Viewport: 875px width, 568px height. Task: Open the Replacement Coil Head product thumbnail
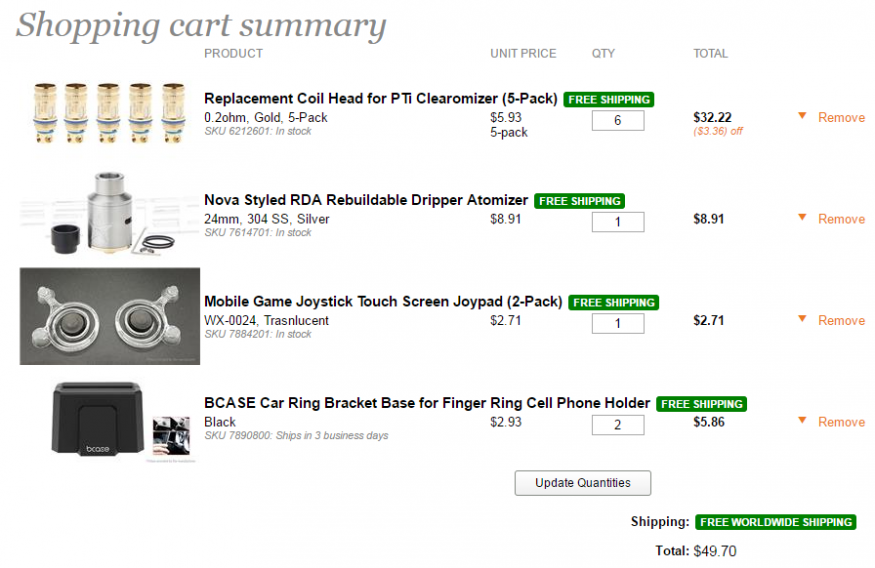click(x=110, y=115)
